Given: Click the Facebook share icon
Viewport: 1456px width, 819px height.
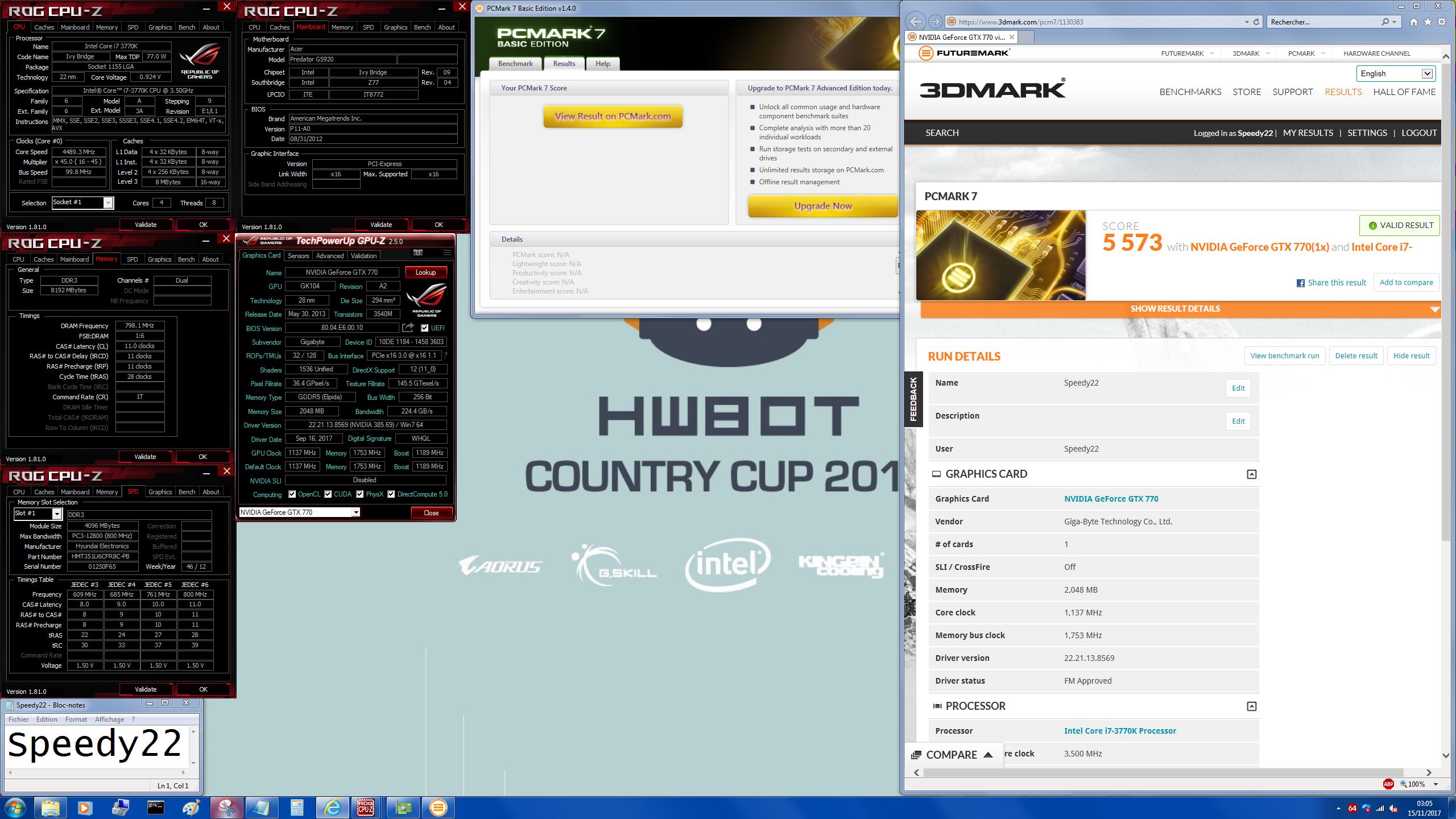Looking at the screenshot, I should [x=1300, y=283].
